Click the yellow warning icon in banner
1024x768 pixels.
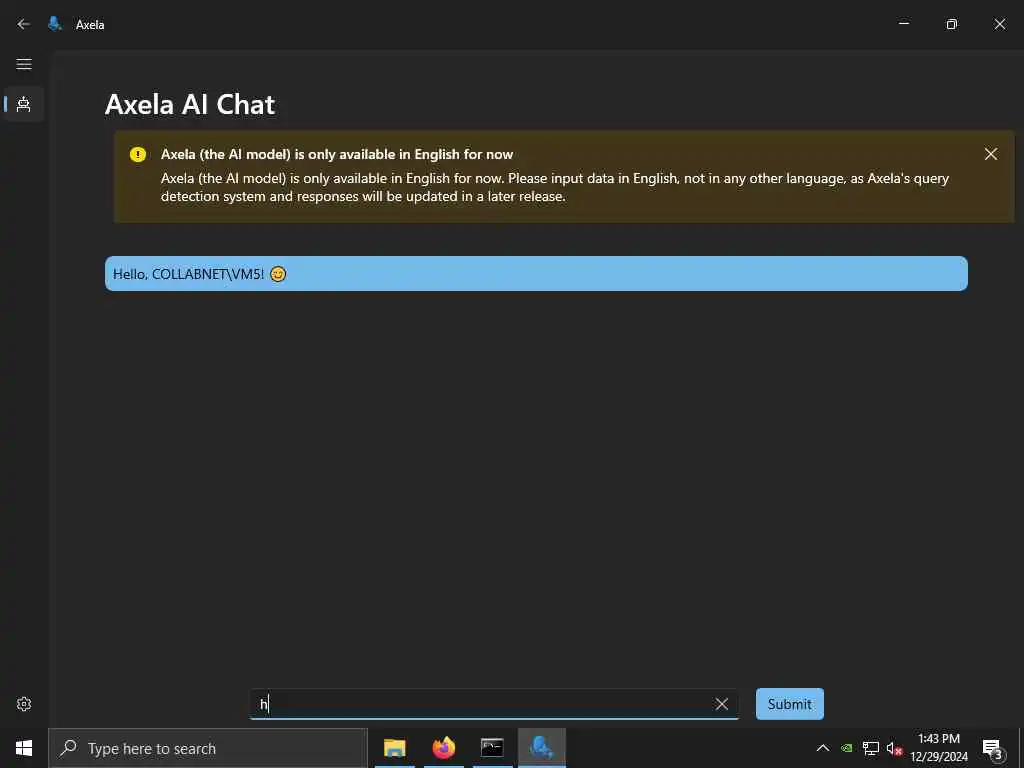click(x=138, y=154)
